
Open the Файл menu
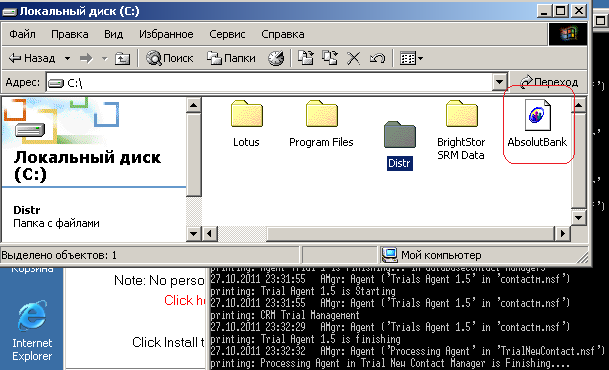[22, 34]
